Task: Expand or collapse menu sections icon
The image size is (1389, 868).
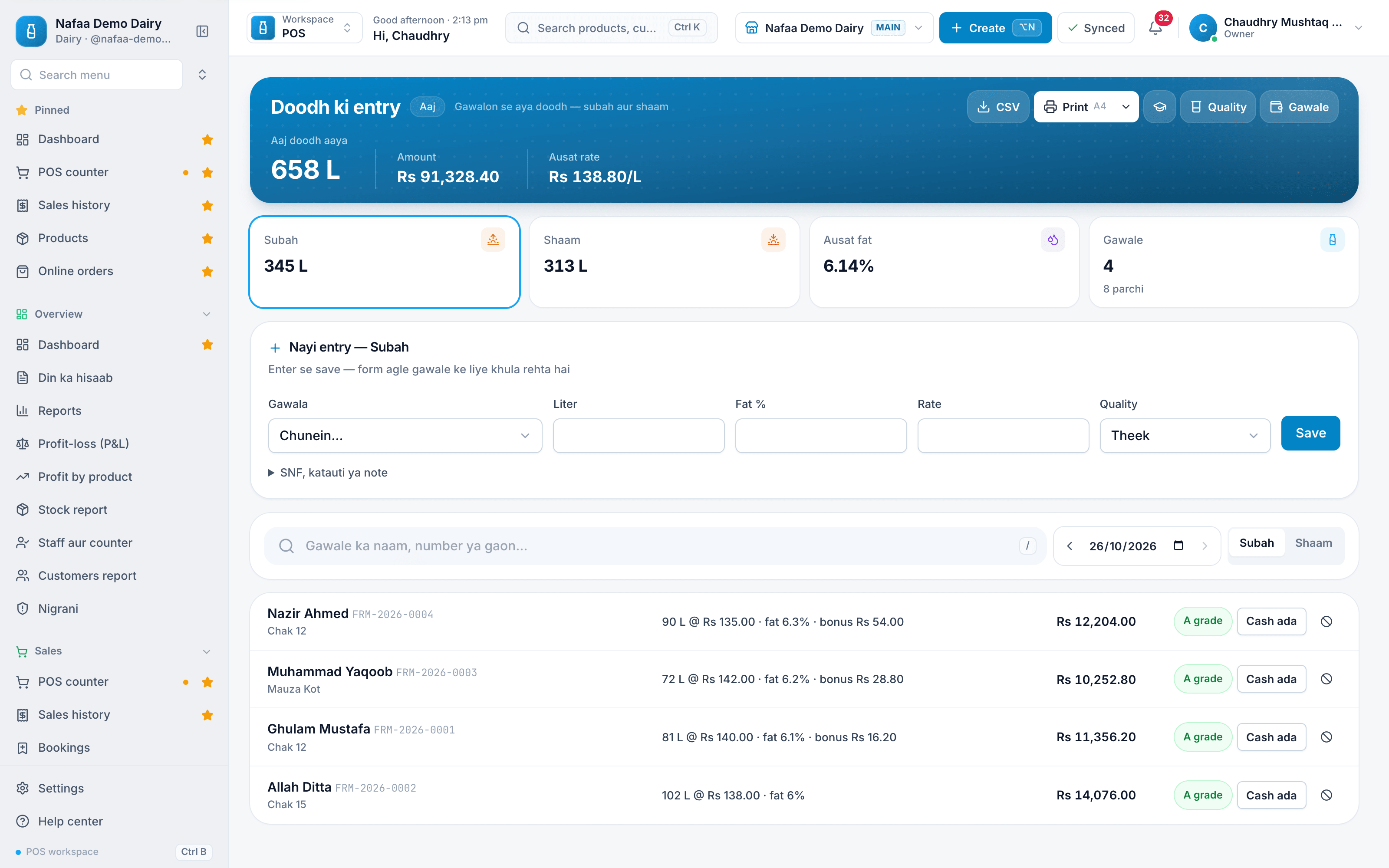Action: click(202, 75)
